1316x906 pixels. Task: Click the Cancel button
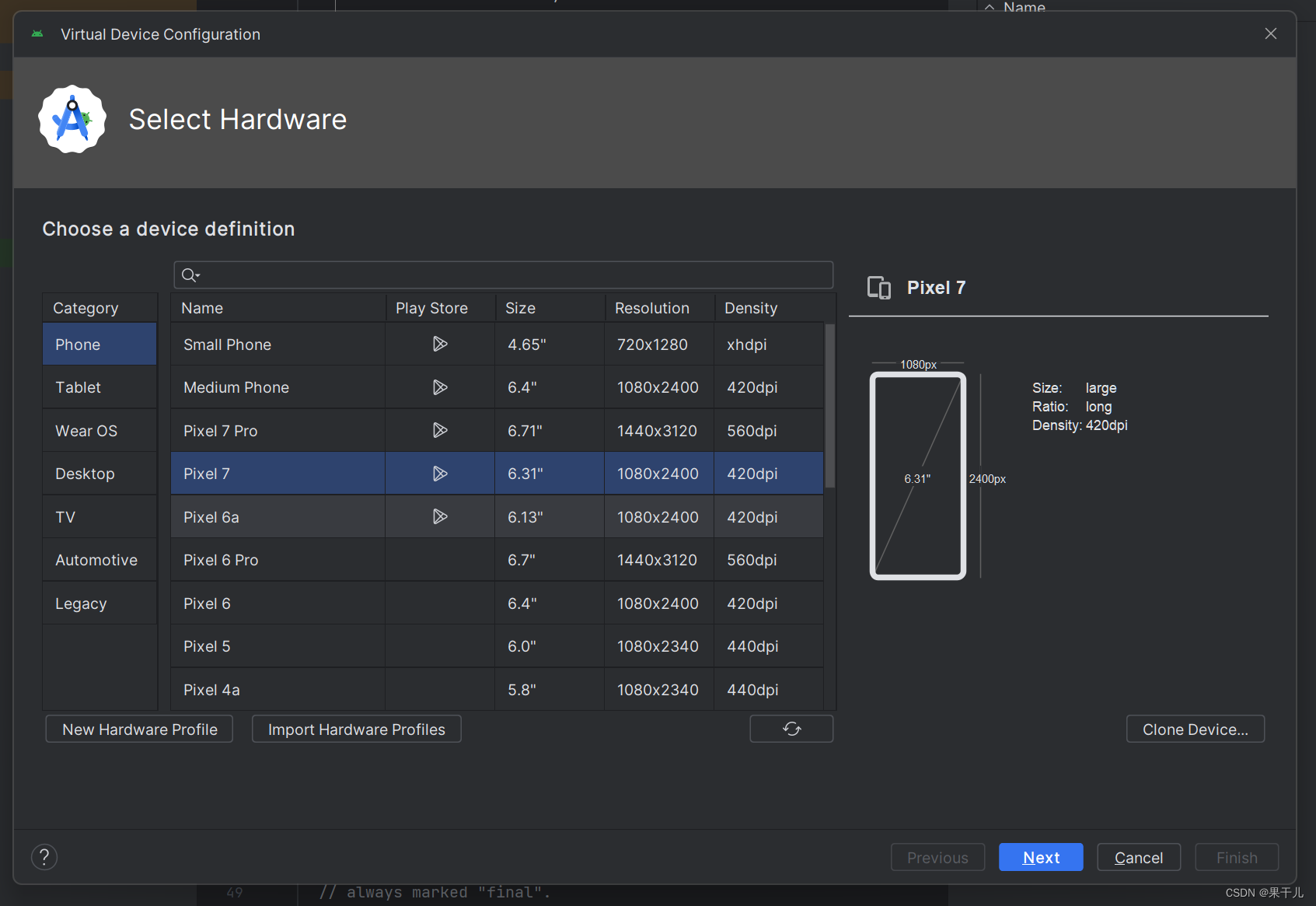click(1139, 857)
